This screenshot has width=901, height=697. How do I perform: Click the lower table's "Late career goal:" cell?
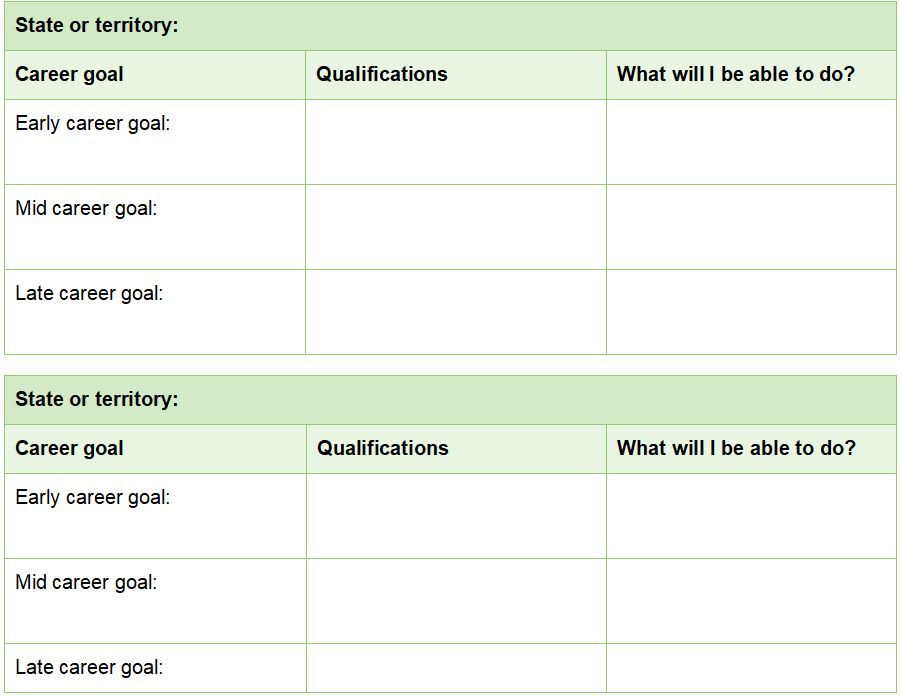(155, 668)
